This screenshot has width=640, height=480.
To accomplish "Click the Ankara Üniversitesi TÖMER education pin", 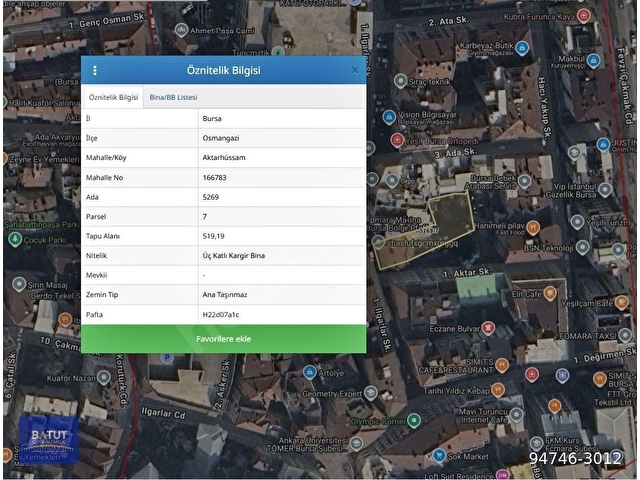I will point(356,443).
